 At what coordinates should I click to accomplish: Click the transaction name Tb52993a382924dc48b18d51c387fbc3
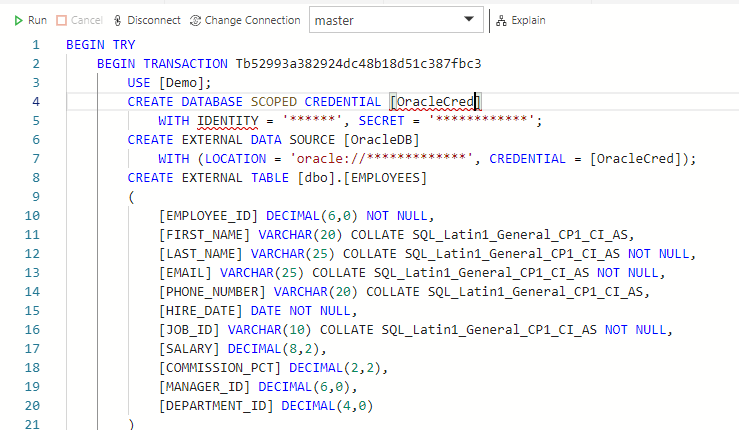pyautogui.click(x=358, y=64)
